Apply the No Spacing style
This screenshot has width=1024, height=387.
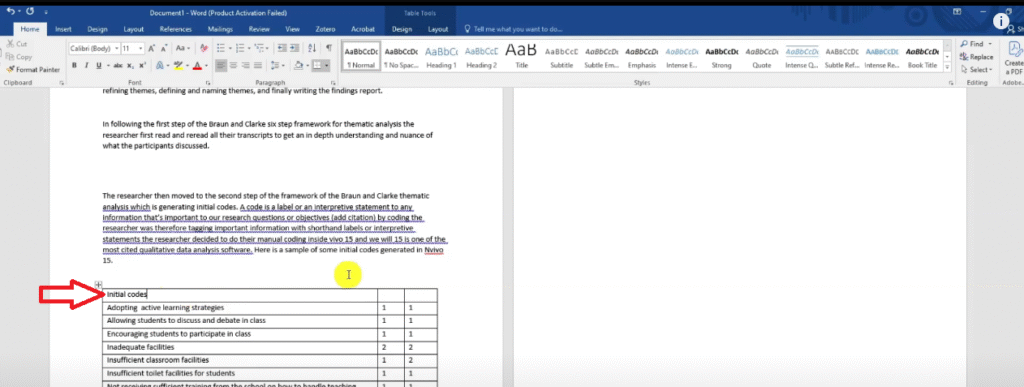point(401,57)
